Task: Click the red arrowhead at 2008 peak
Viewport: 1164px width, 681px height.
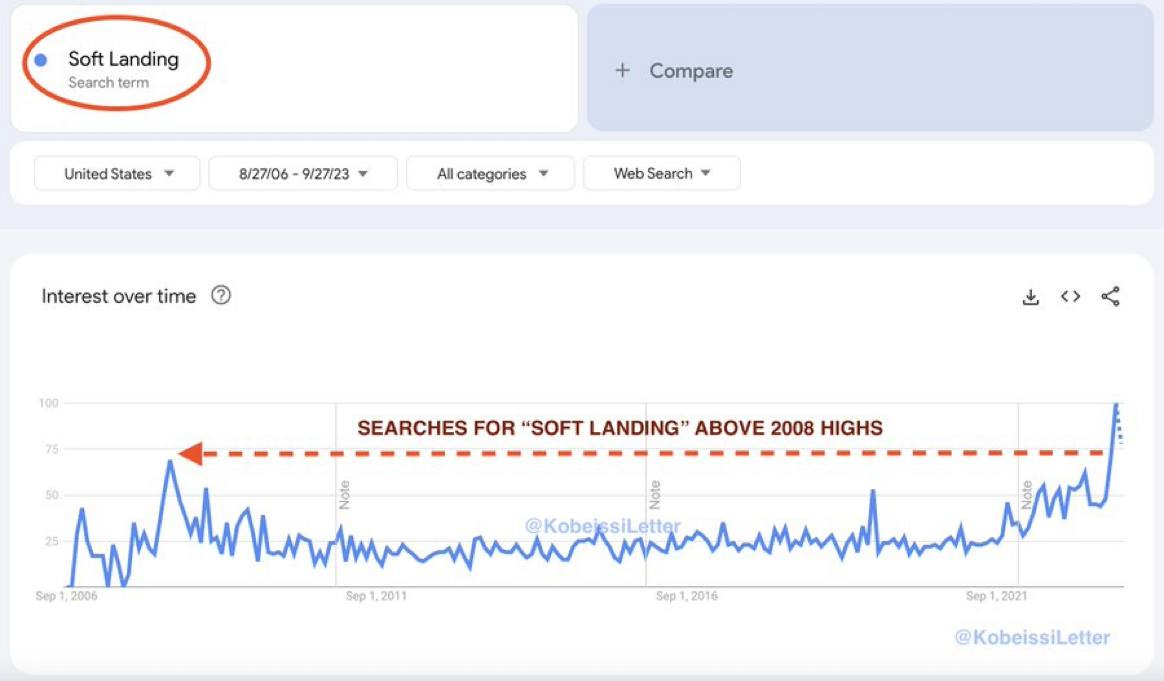Action: (x=190, y=454)
